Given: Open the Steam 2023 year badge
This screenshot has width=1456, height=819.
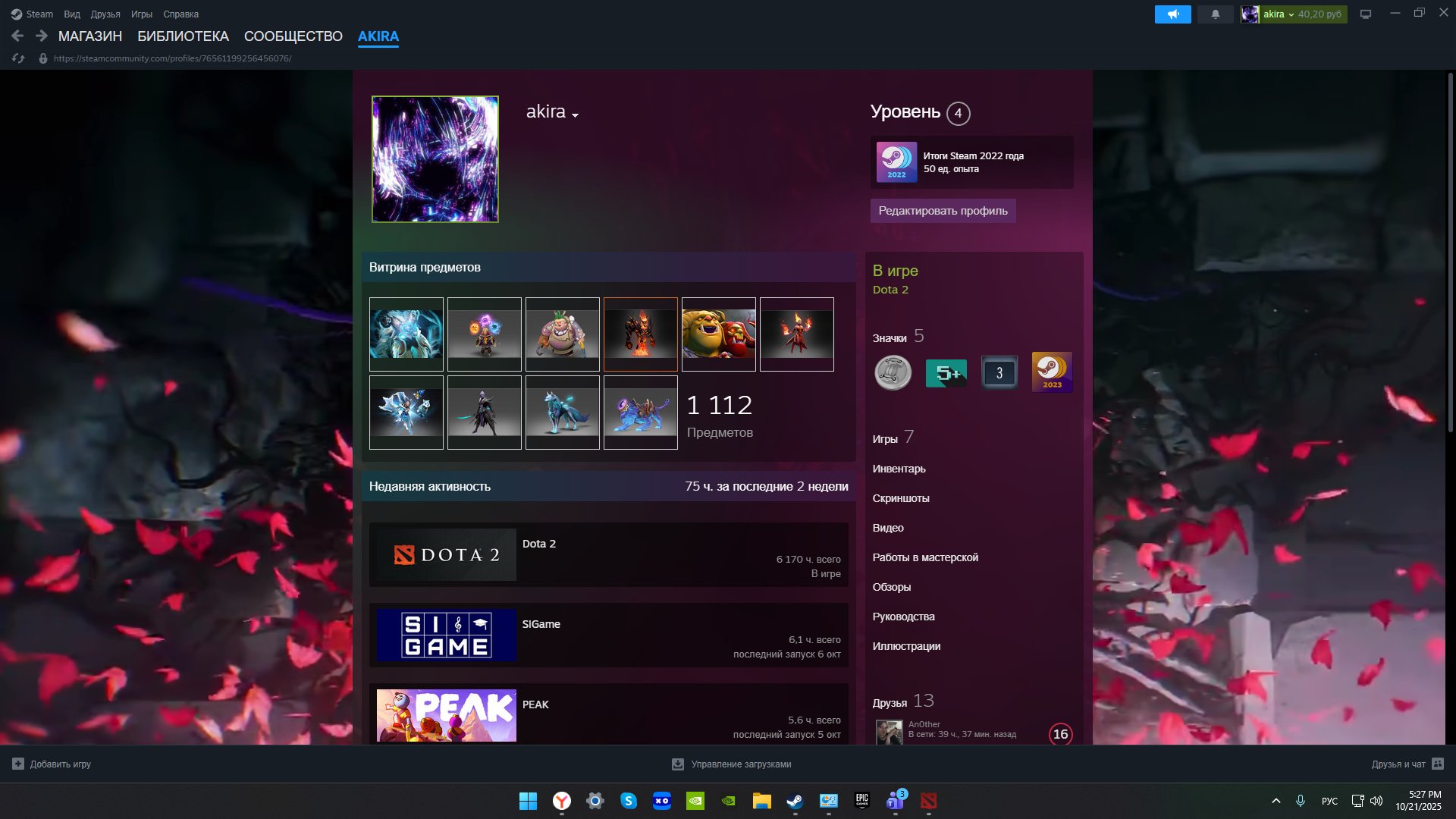Looking at the screenshot, I should (1052, 372).
